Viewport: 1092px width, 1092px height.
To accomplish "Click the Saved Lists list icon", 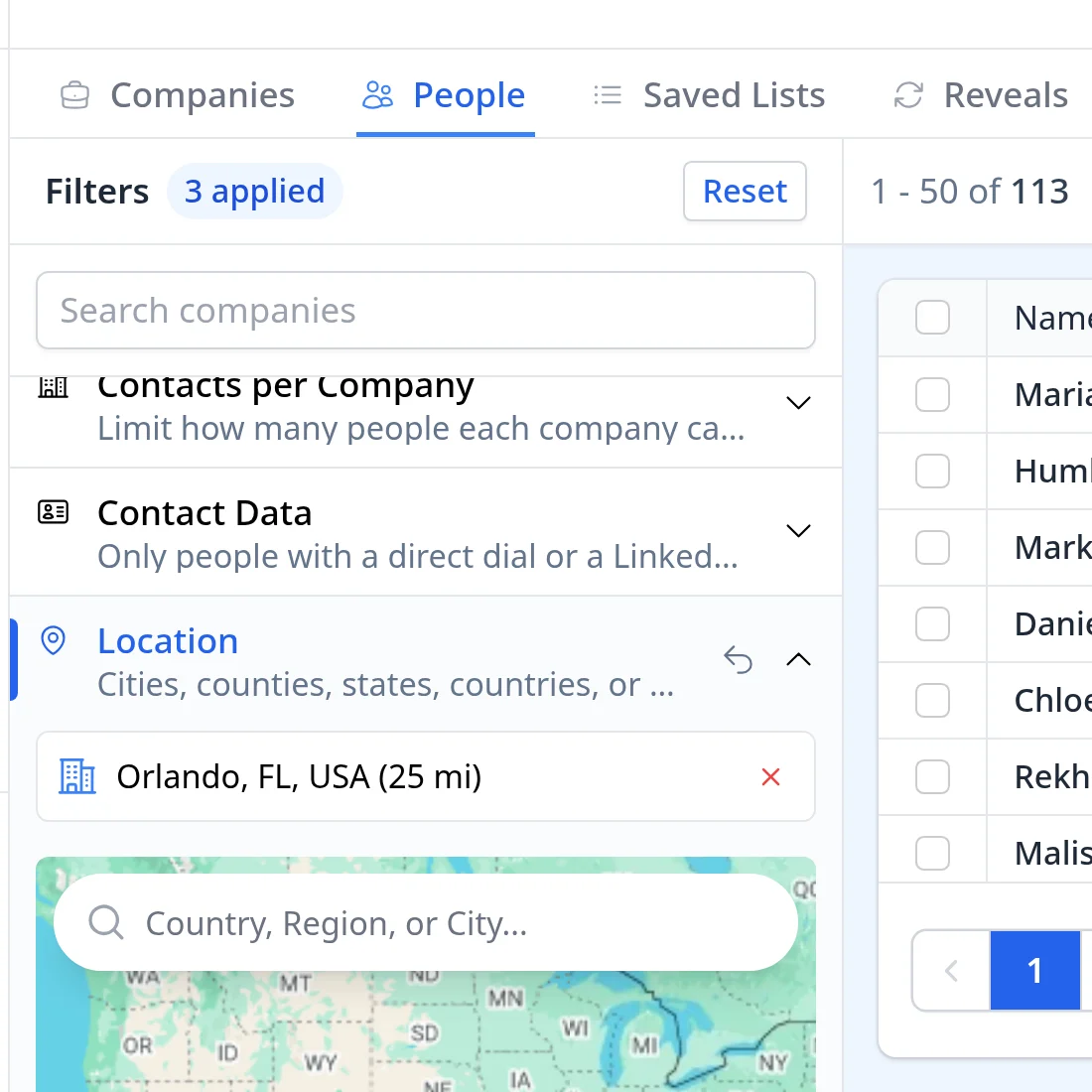I will click(x=608, y=95).
